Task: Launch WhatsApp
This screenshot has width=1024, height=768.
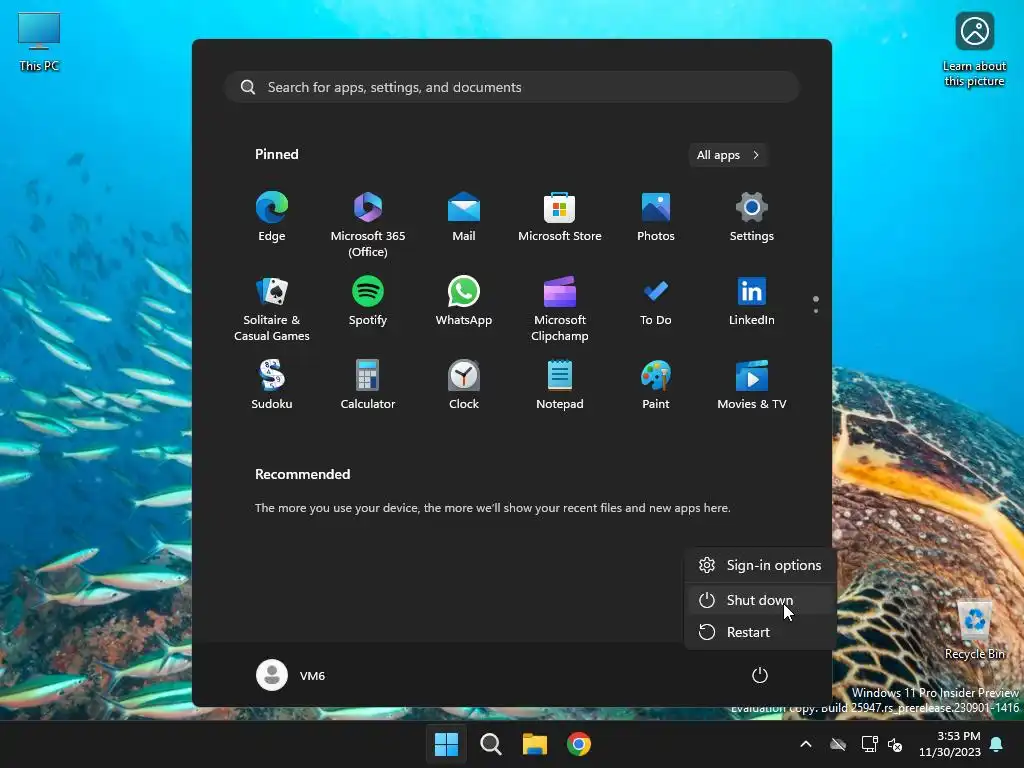Action: pyautogui.click(x=464, y=301)
